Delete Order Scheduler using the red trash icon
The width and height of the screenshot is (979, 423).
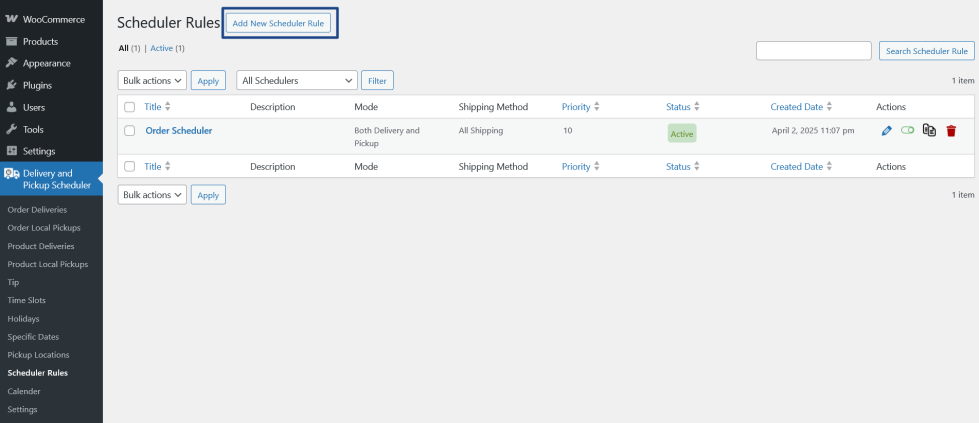click(951, 131)
